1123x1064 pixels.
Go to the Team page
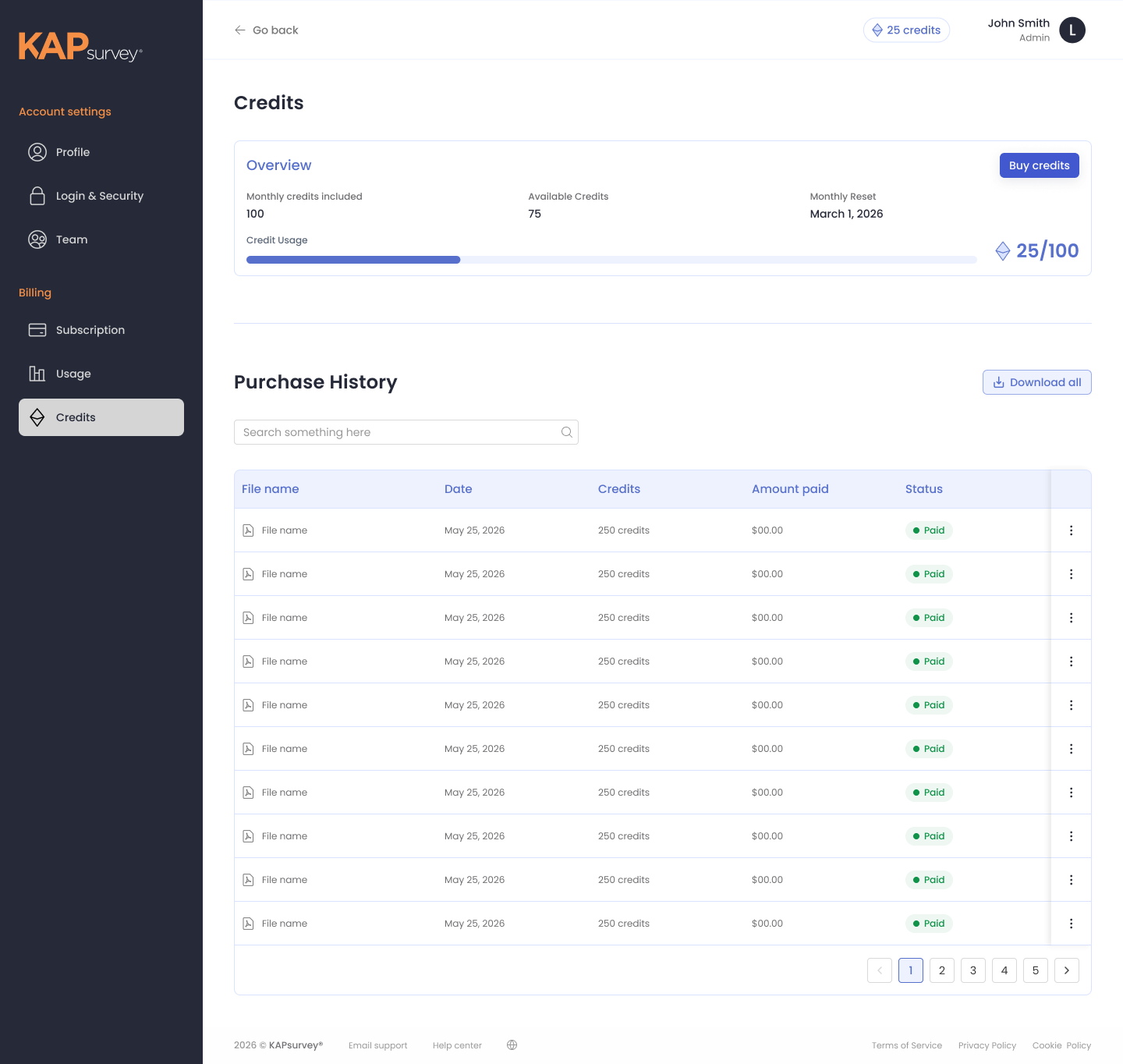101,239
